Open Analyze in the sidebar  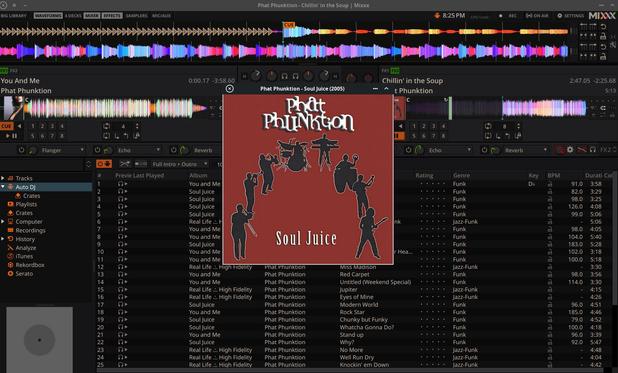pyautogui.click(x=26, y=248)
